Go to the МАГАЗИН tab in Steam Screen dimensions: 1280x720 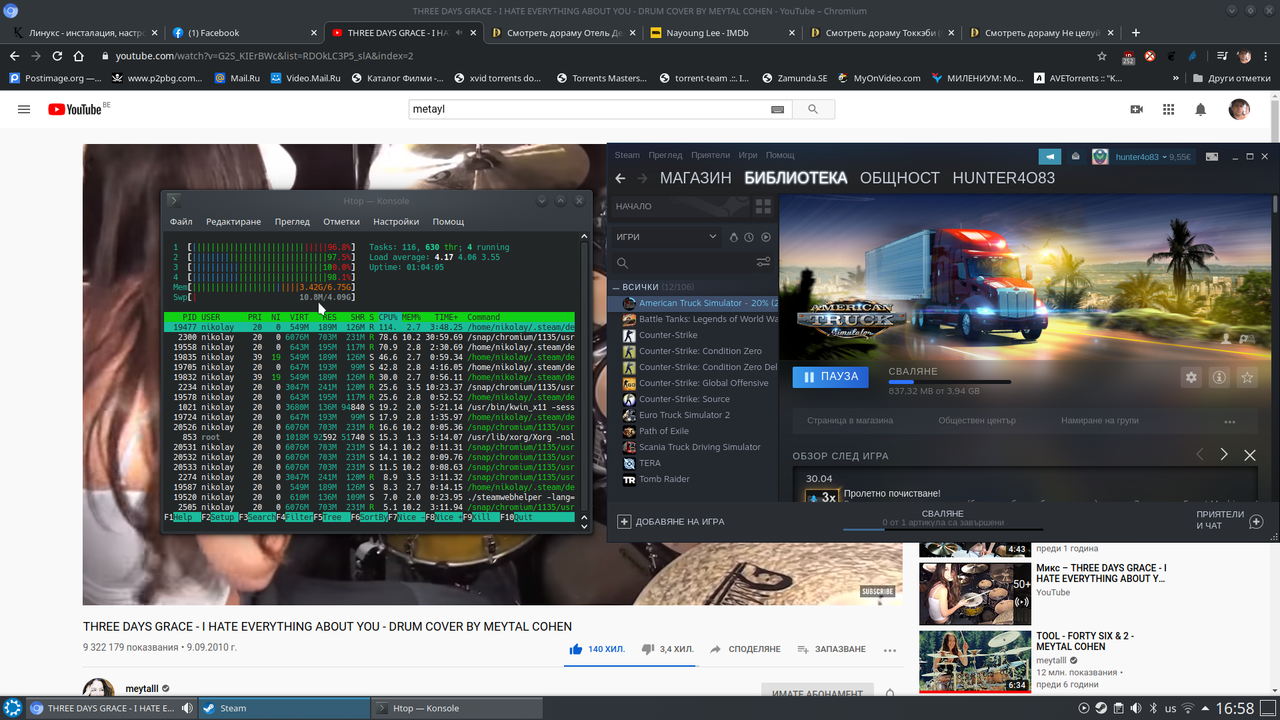click(x=696, y=178)
